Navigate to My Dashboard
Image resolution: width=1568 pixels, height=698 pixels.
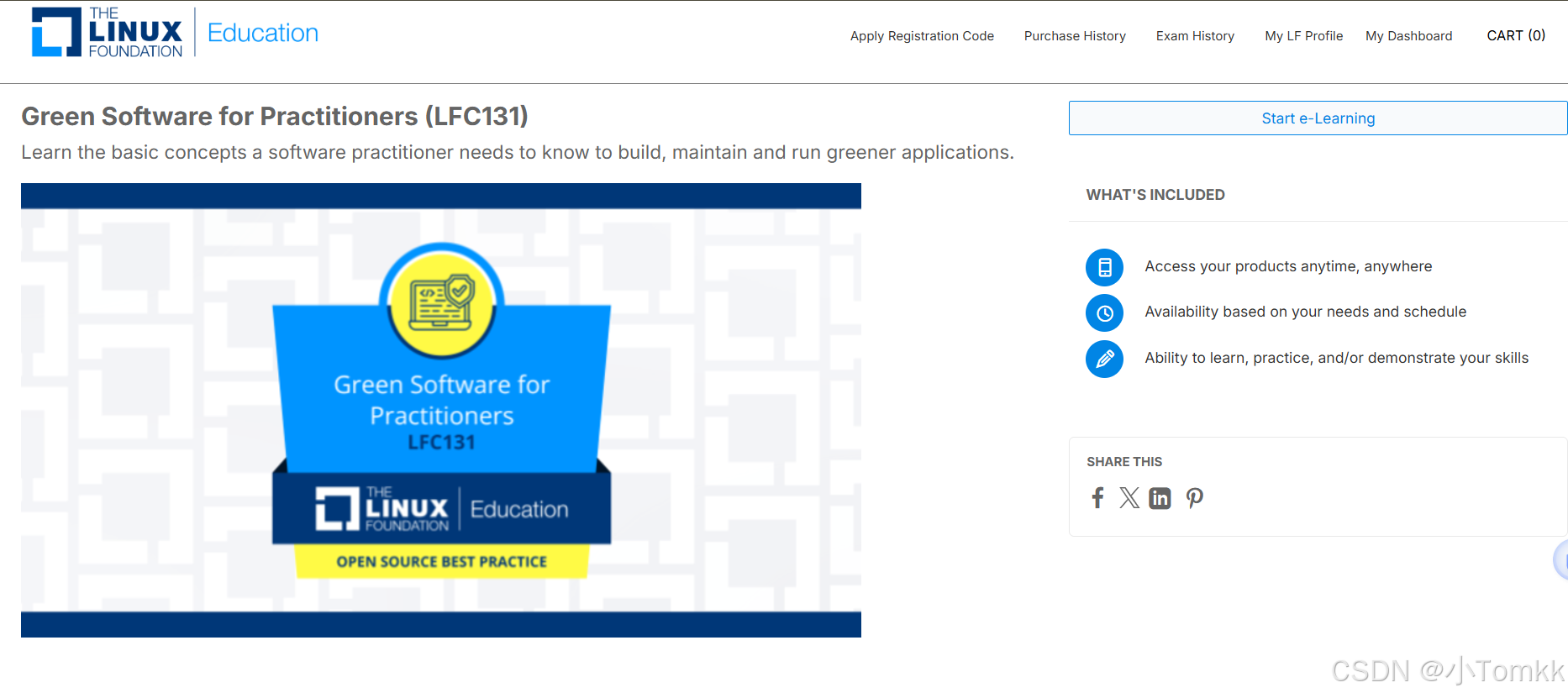(1408, 36)
